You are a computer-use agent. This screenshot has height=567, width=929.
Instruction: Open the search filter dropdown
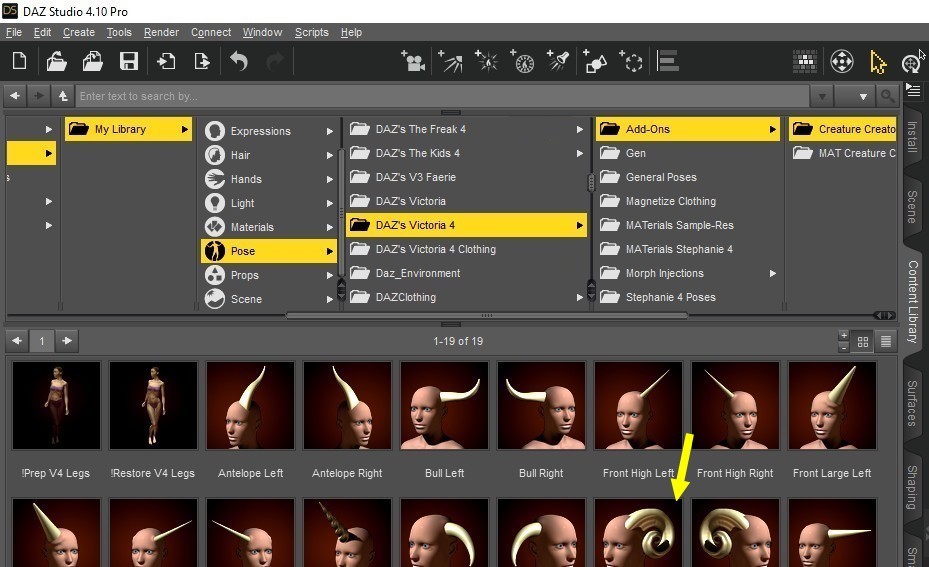tap(855, 96)
